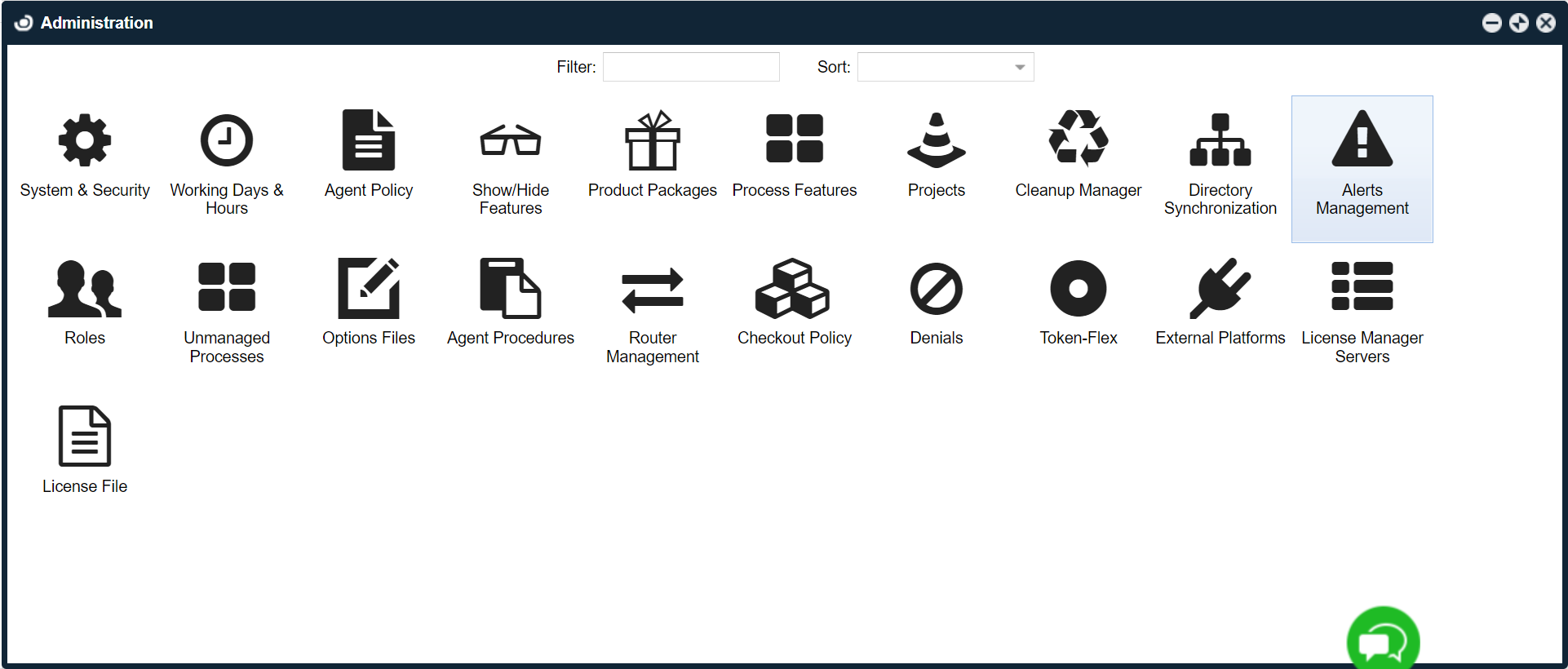This screenshot has width=1568, height=669.
Task: Open Product Packages gift icon
Action: [x=653, y=141]
